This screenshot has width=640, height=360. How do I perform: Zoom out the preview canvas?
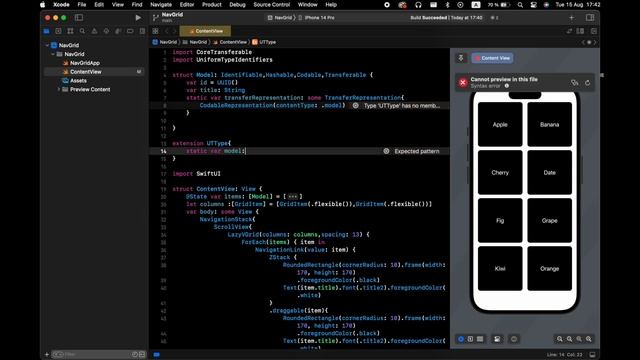click(560, 339)
